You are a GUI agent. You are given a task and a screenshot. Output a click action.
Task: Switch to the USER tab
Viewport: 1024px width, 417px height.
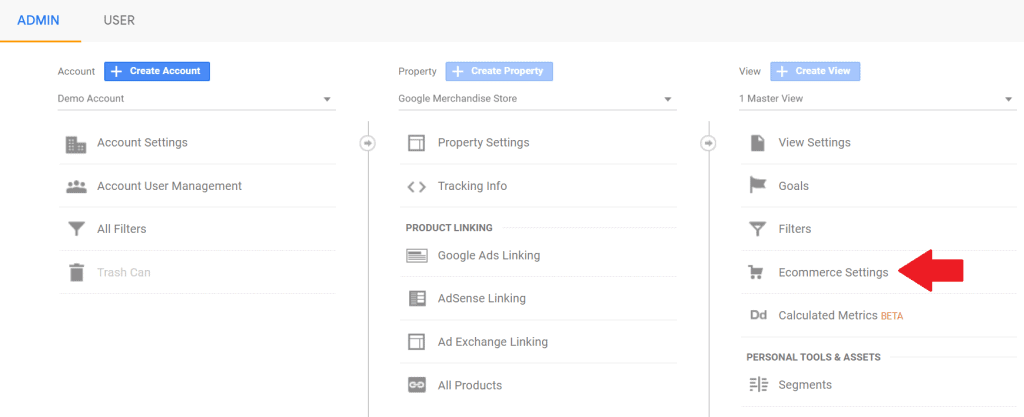click(x=119, y=20)
